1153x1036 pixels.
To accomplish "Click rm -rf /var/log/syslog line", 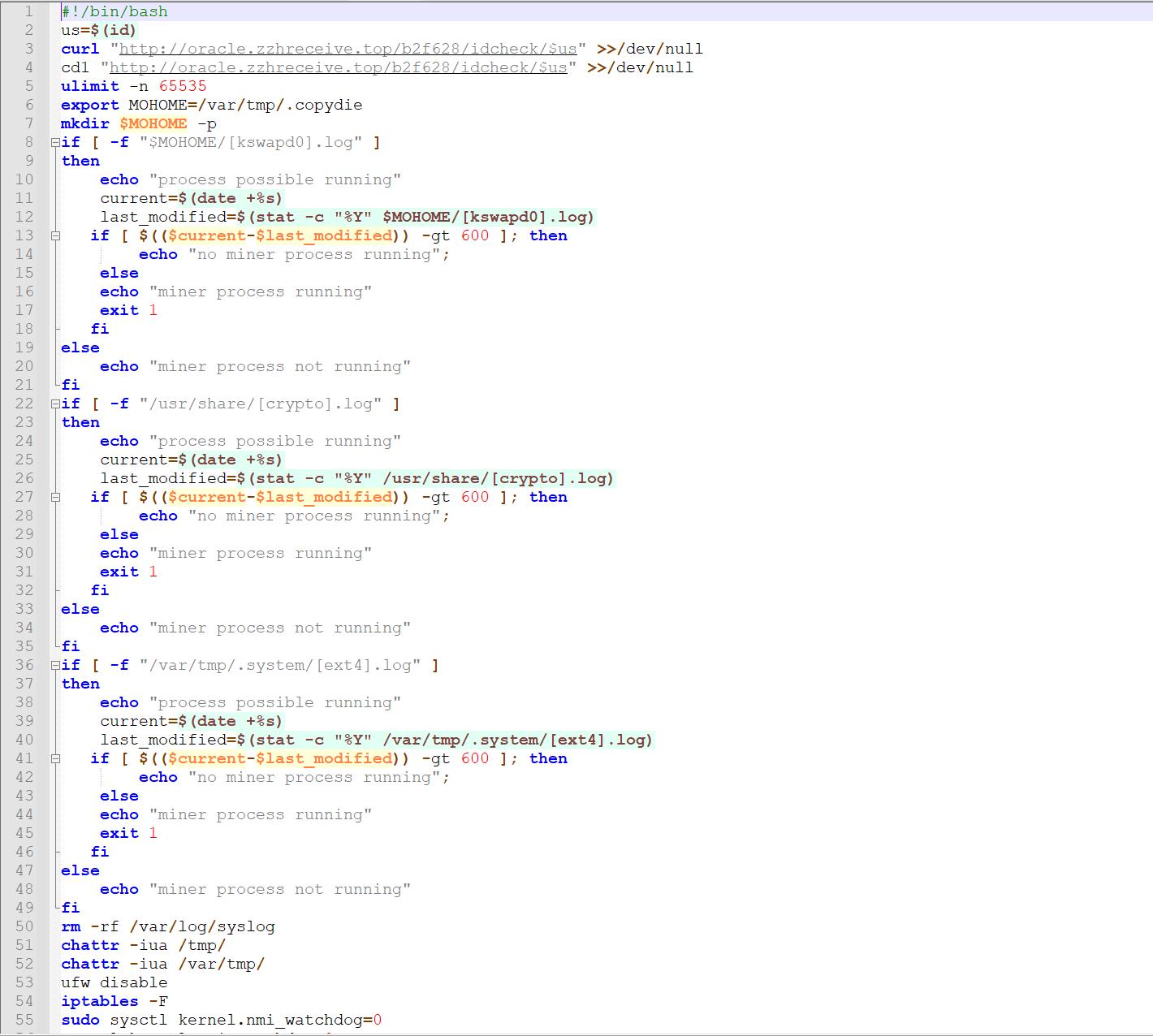I will click(x=168, y=926).
